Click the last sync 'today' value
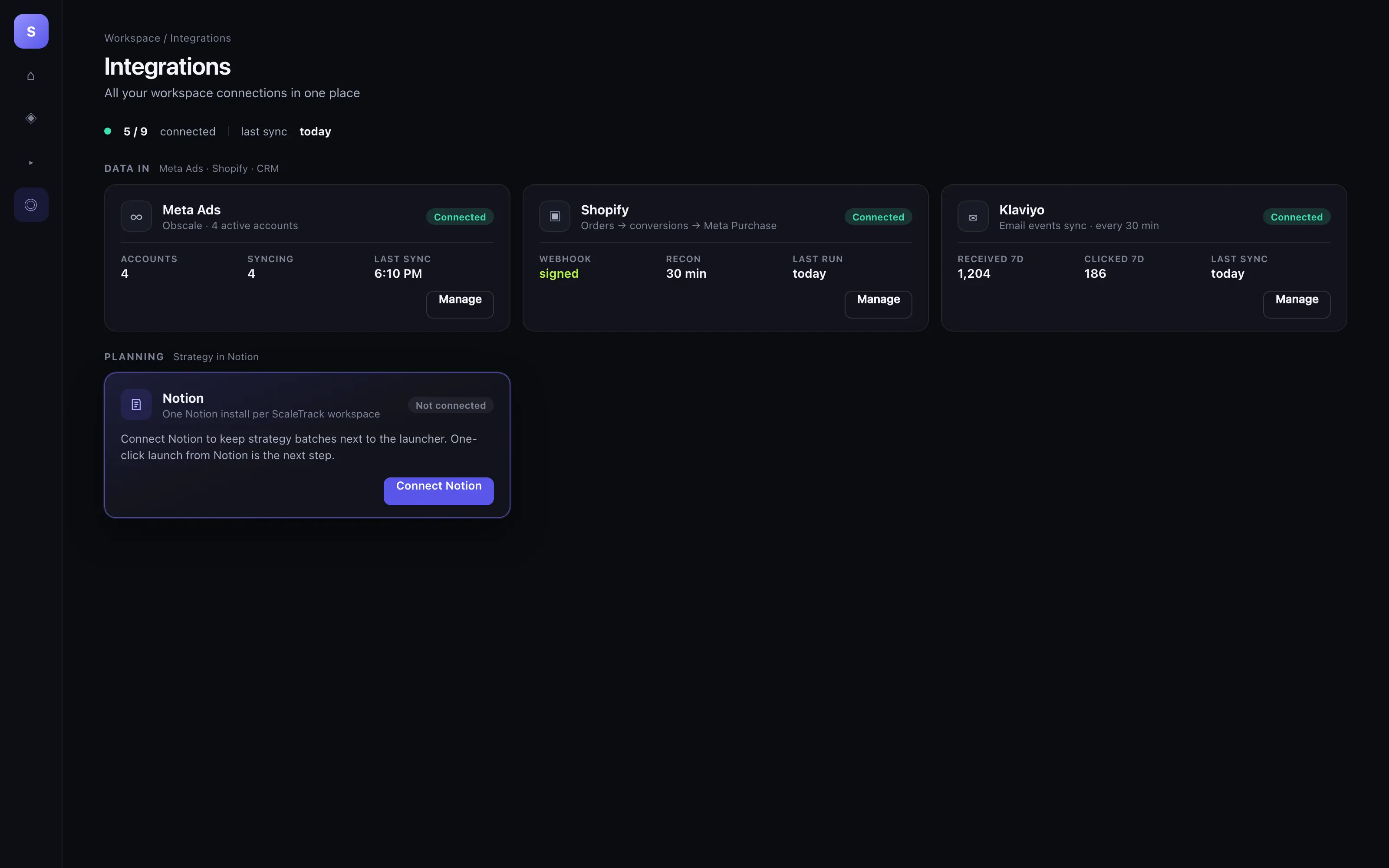 pyautogui.click(x=315, y=132)
